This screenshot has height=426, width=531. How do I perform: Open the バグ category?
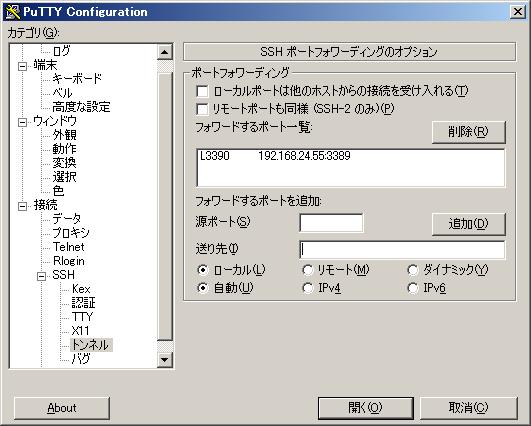click(x=81, y=359)
